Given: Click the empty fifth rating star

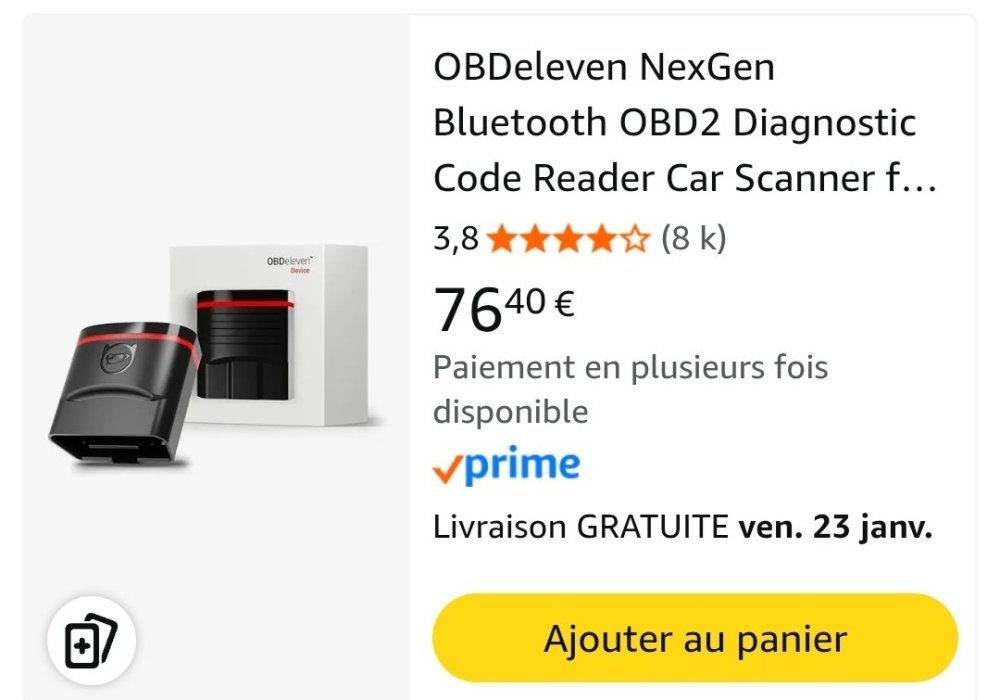Looking at the screenshot, I should click(x=635, y=239).
